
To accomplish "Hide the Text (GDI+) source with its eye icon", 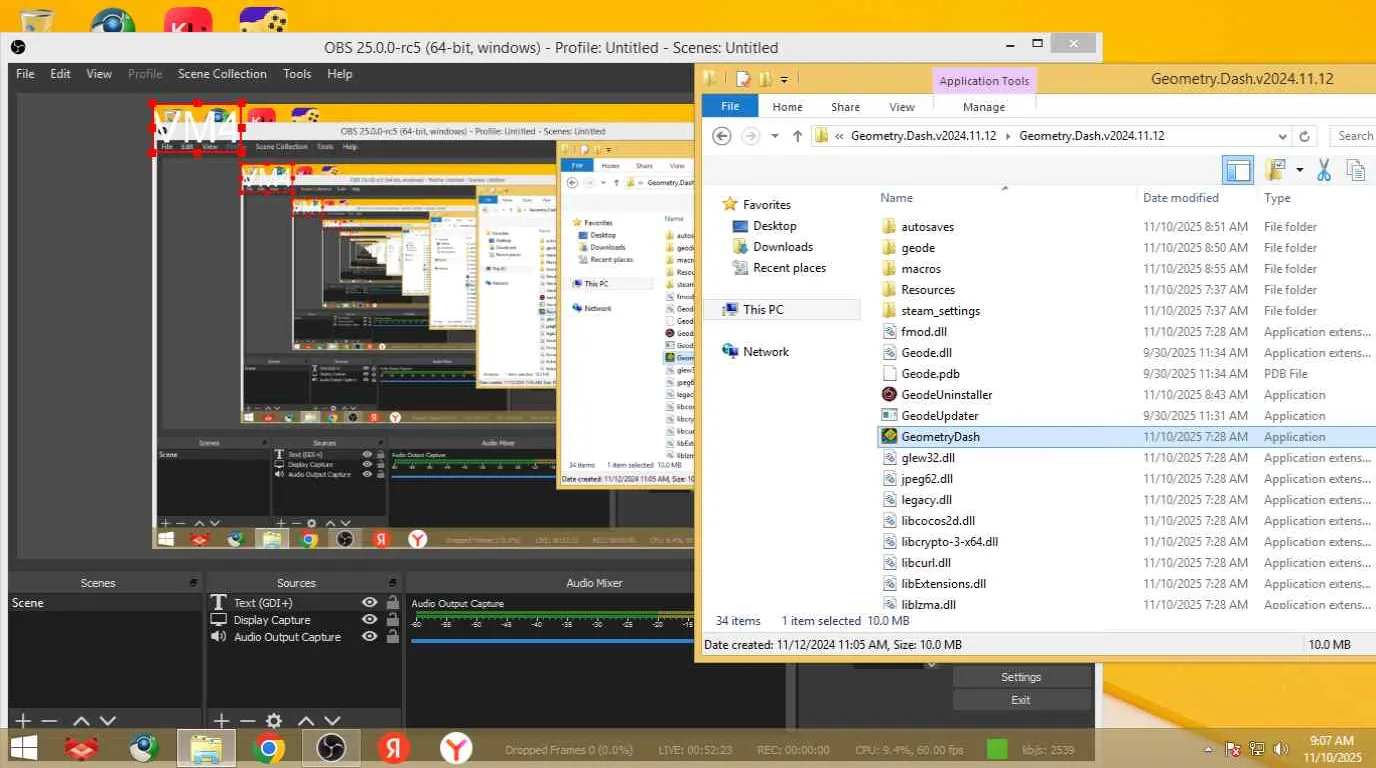I will [x=369, y=603].
